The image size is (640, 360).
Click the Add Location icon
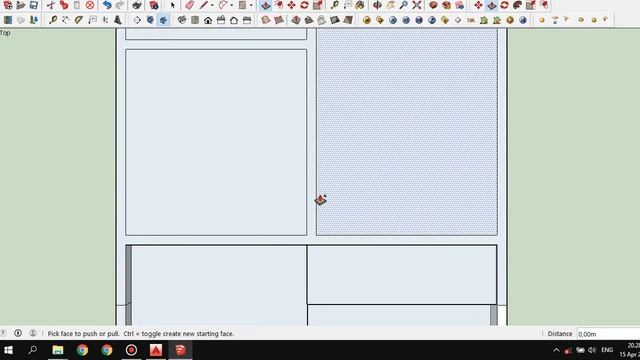tap(8, 20)
